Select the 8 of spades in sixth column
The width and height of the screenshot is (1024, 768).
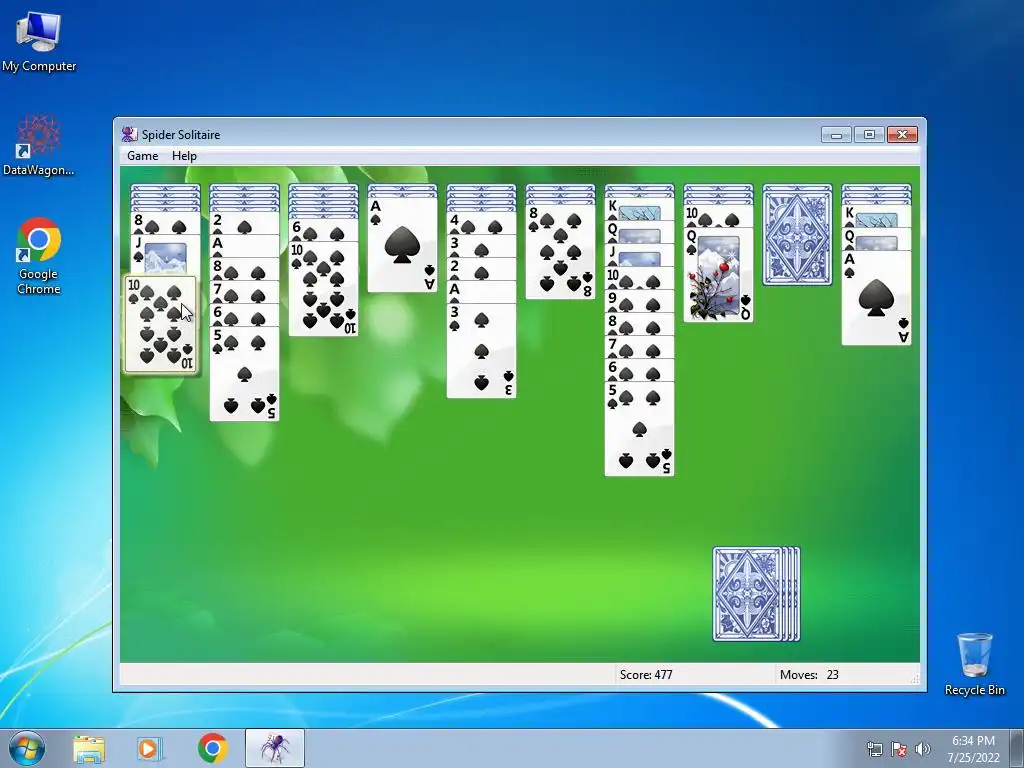560,251
